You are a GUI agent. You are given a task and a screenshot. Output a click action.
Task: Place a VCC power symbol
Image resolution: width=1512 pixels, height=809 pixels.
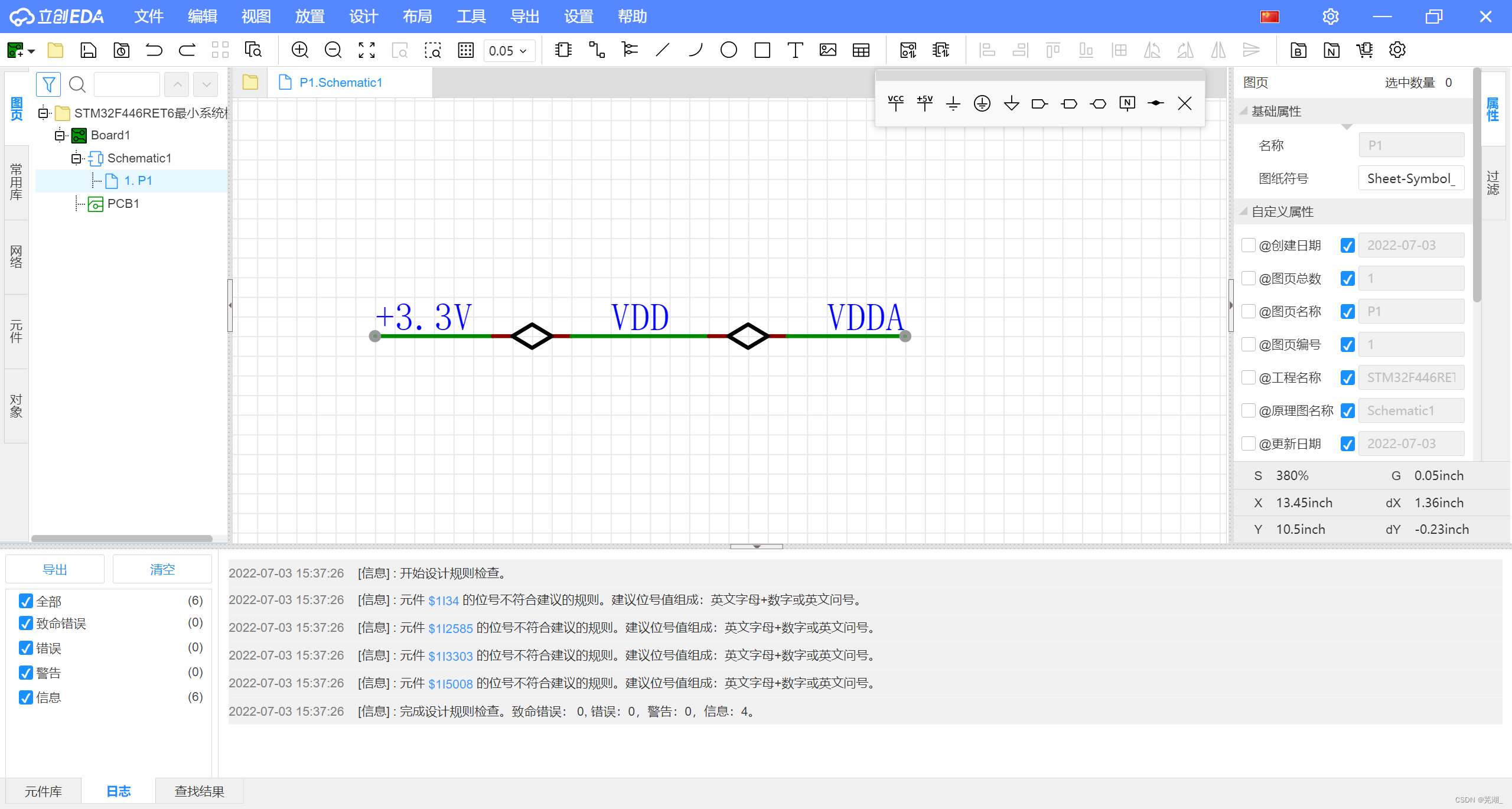tap(895, 103)
